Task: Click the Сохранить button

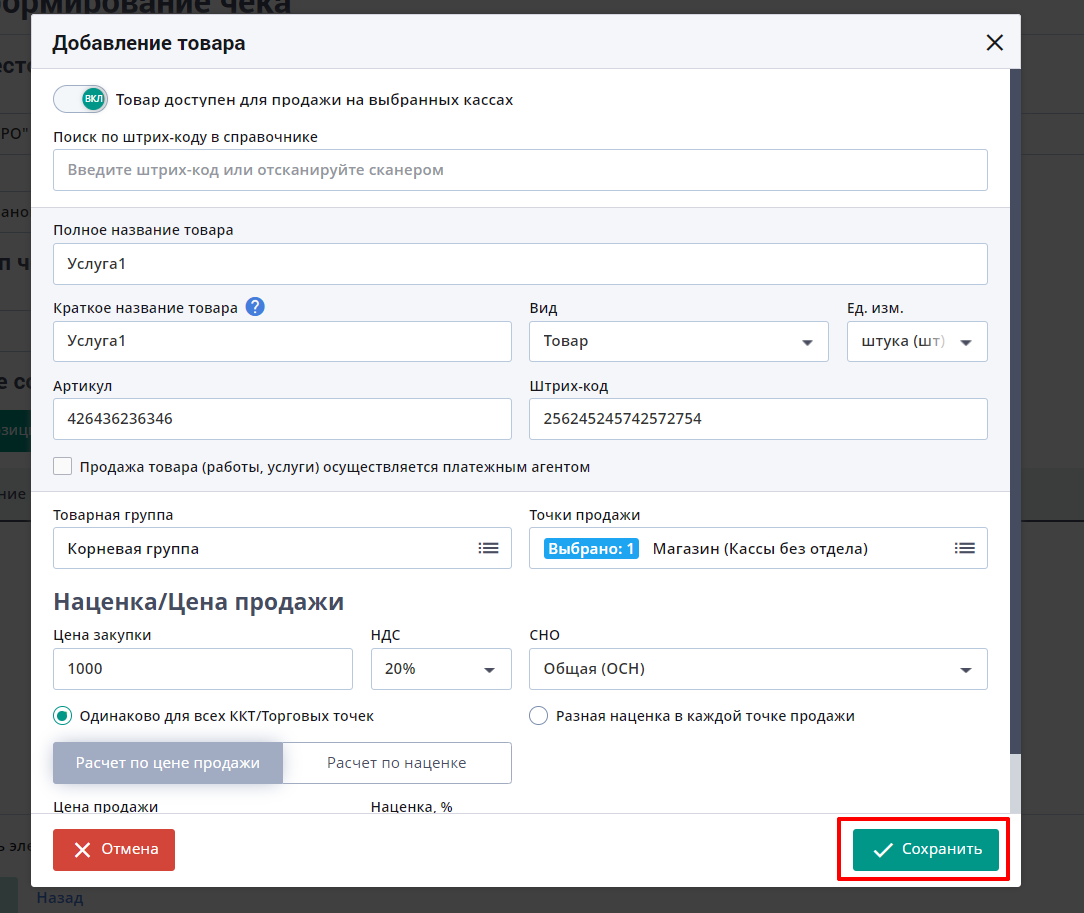Action: click(x=926, y=849)
